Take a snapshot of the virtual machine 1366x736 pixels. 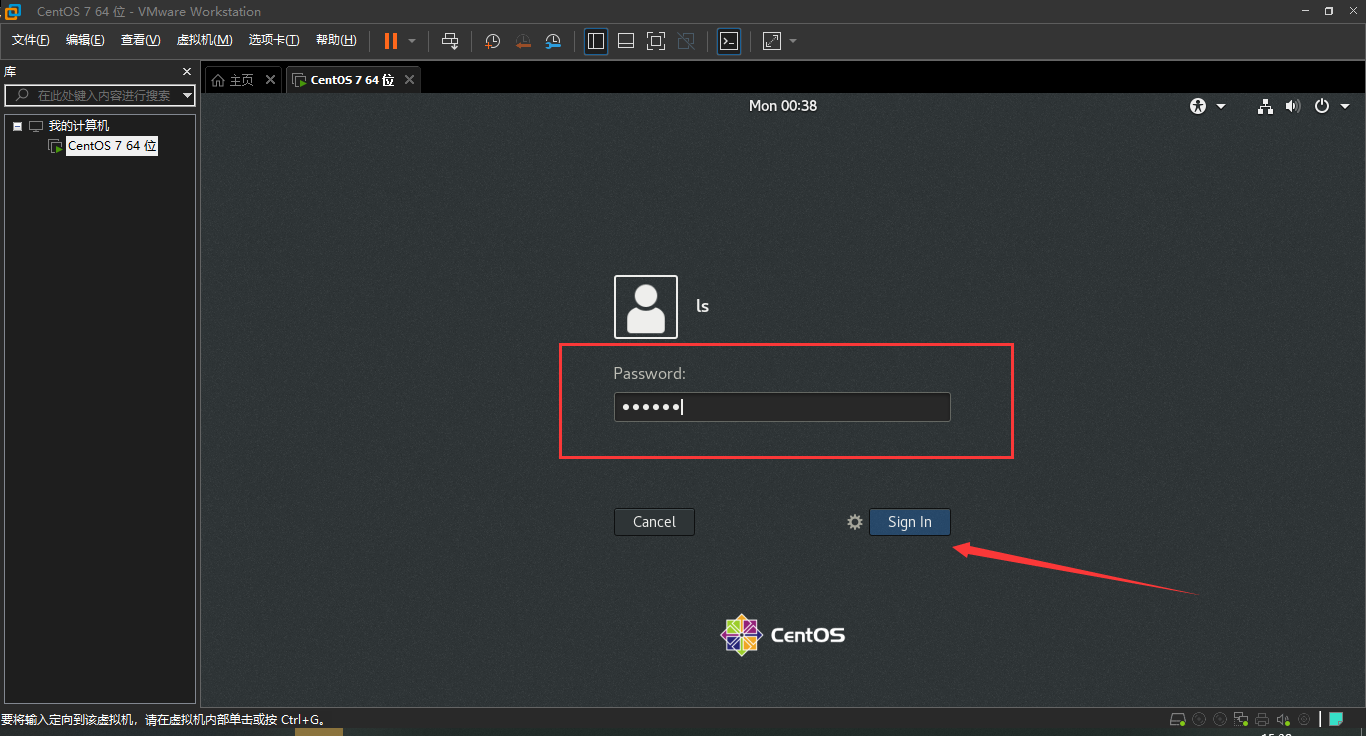[493, 41]
